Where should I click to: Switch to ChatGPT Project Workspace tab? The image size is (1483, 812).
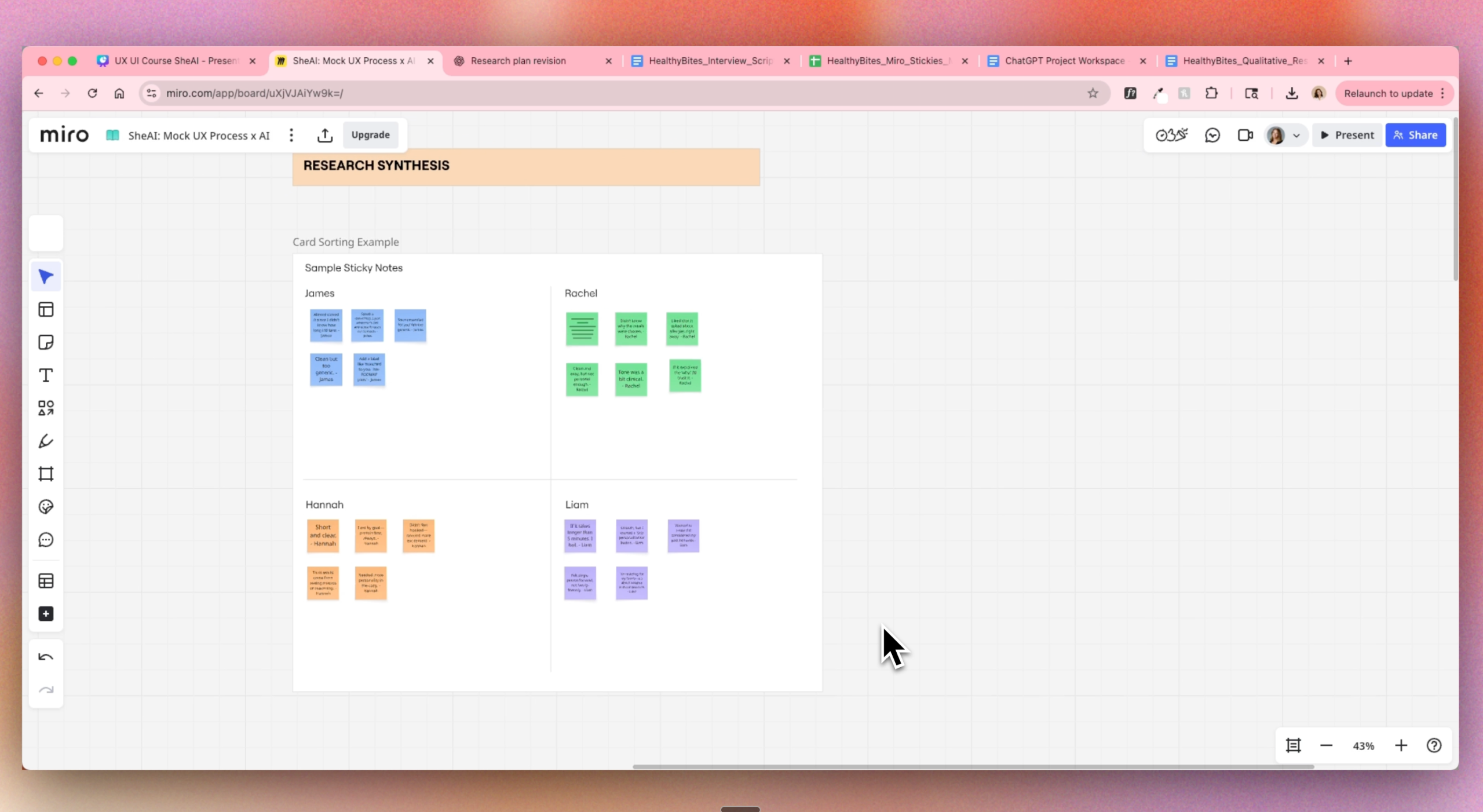point(1064,61)
